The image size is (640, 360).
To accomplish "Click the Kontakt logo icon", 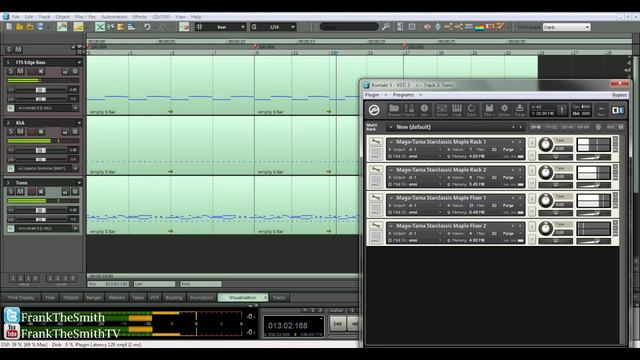I will click(374, 110).
